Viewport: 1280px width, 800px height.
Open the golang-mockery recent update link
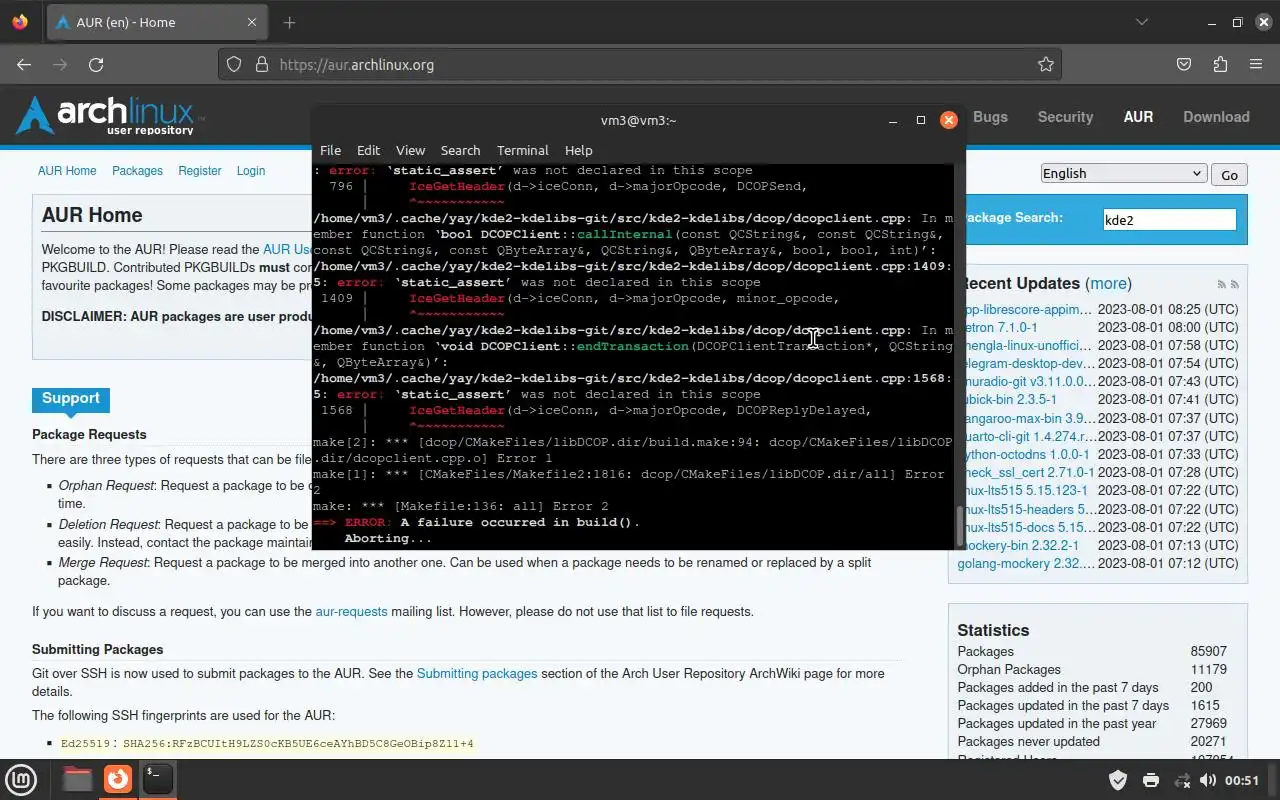(1025, 563)
